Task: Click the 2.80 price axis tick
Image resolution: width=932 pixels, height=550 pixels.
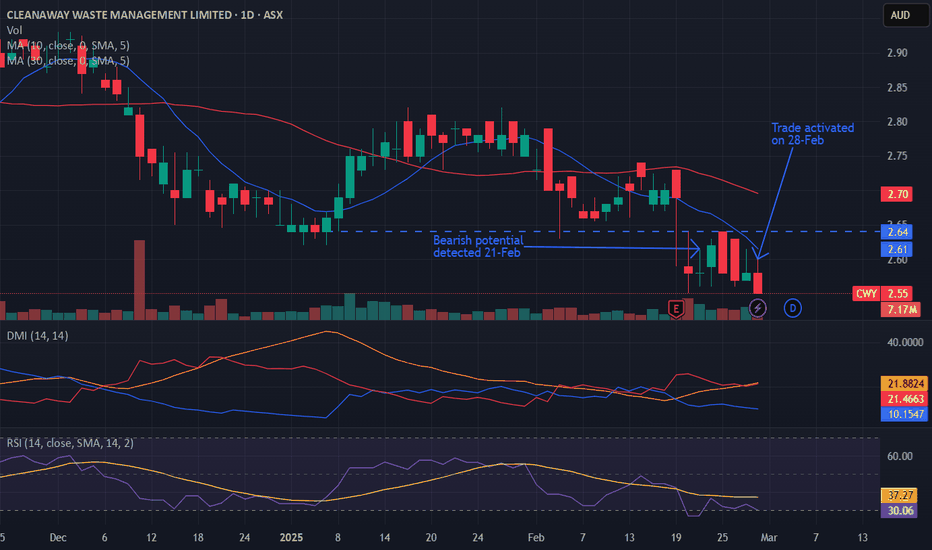Action: (x=897, y=122)
